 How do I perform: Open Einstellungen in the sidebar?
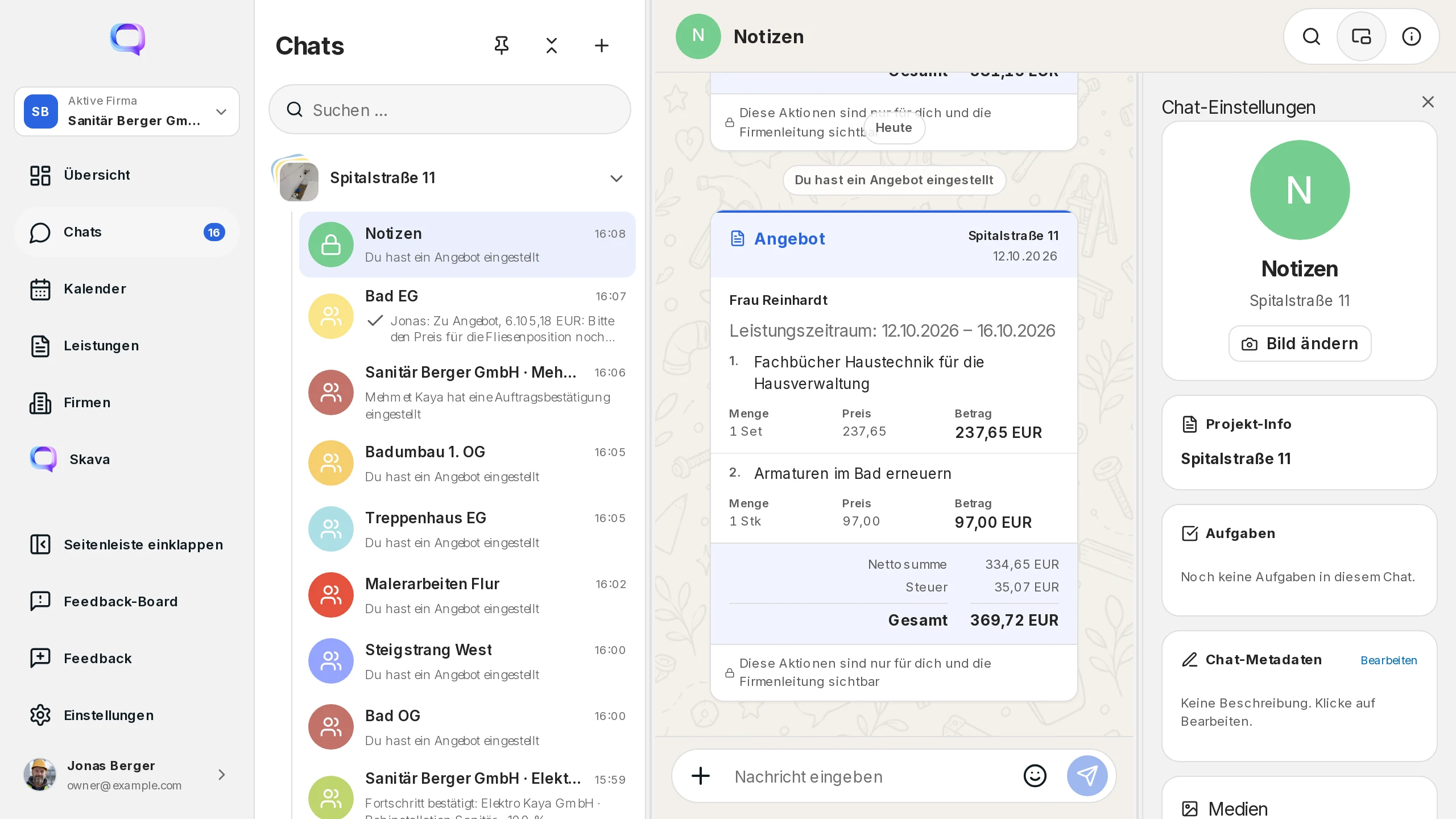pyautogui.click(x=126, y=715)
